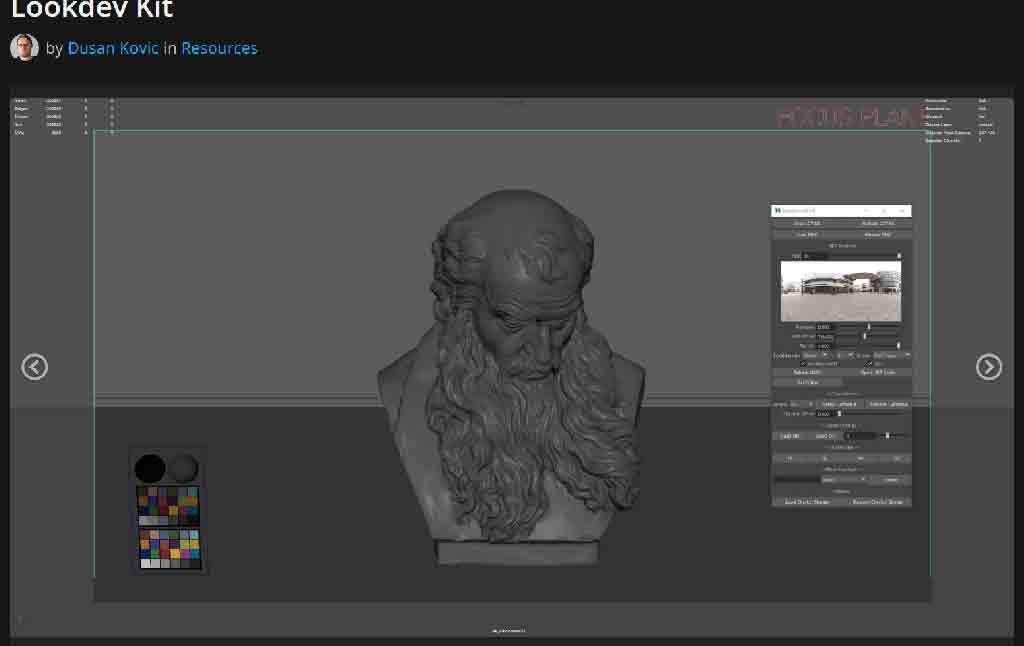Screen dimensions: 1024x646
Task: Browse the Resources category
Action: [219, 47]
